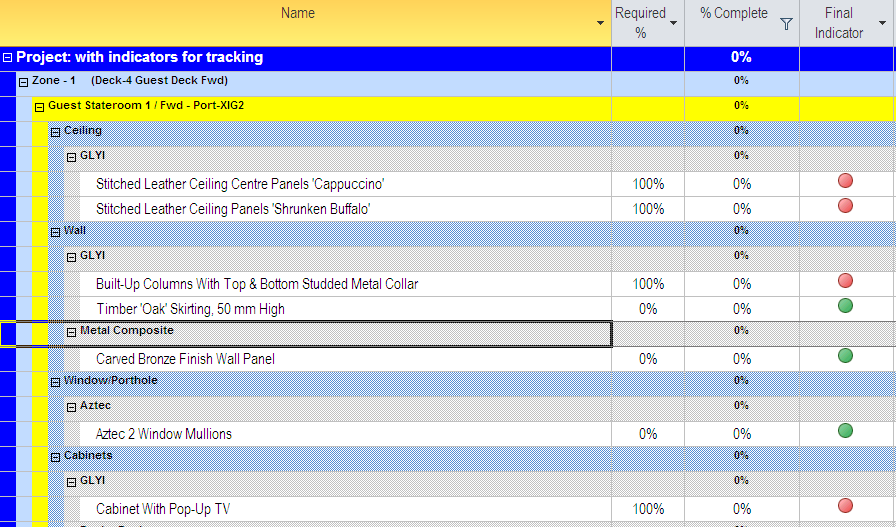Click red indicator for Shrunken Buffalo panels
The width and height of the screenshot is (896, 527).
(845, 206)
